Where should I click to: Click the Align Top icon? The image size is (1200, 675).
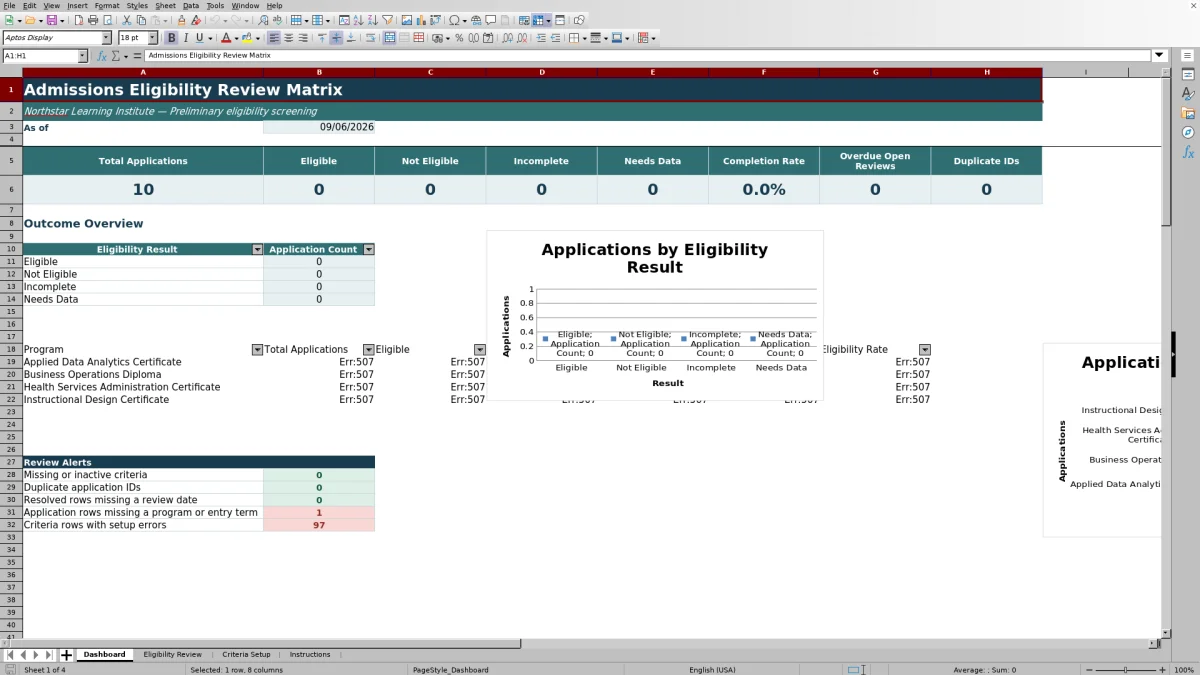click(x=322, y=38)
